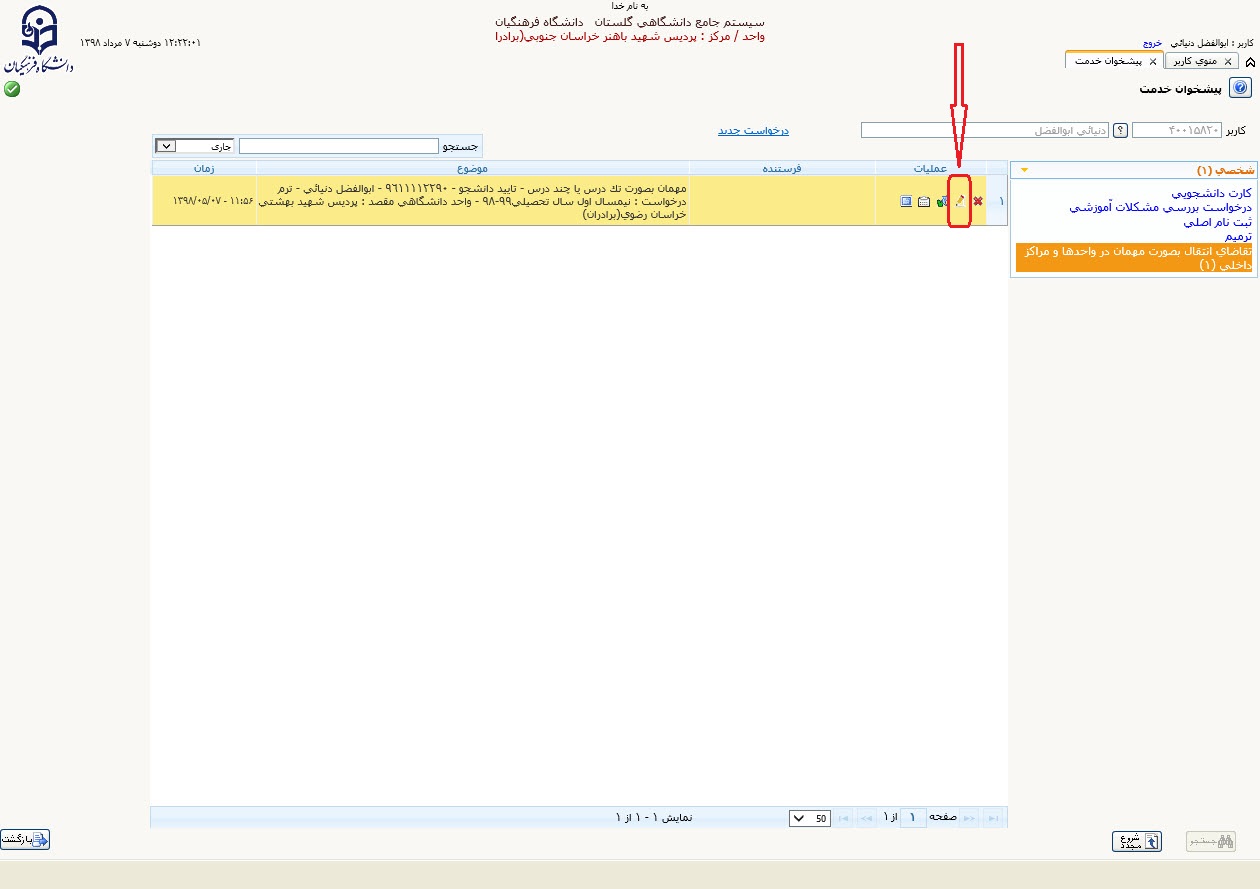Open the 50 rows-per-page dropdown
The width and height of the screenshot is (1260, 889).
point(809,818)
